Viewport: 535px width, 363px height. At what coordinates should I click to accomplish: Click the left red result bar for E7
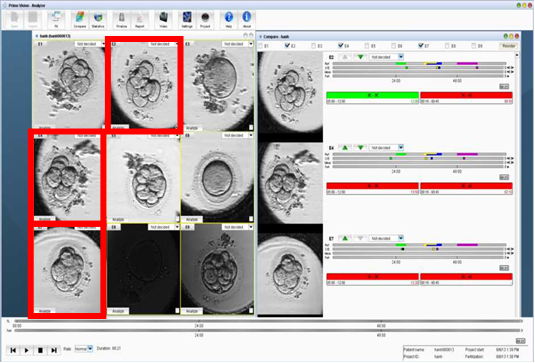[x=373, y=277]
